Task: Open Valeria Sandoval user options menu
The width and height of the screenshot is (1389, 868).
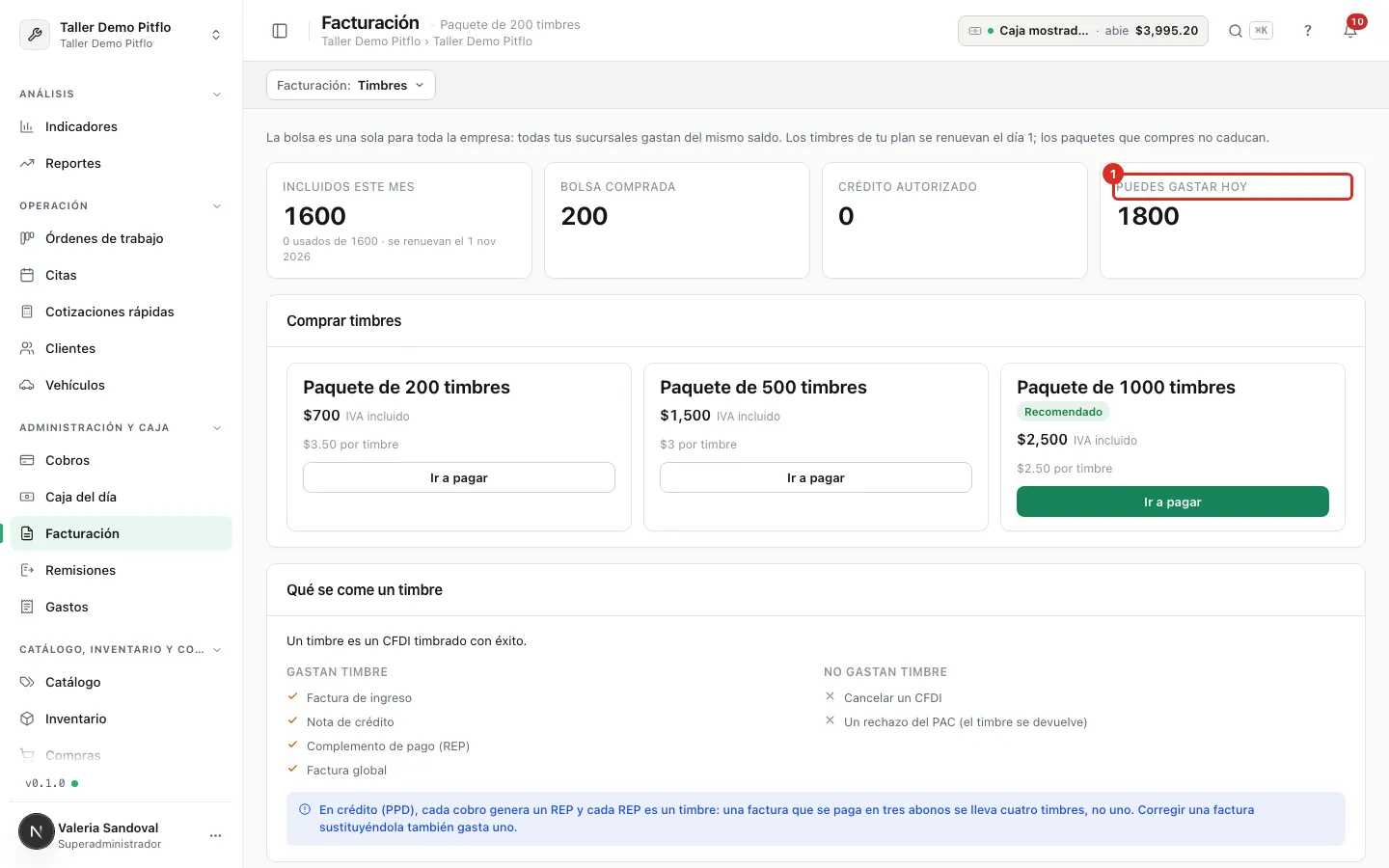Action: [216, 835]
